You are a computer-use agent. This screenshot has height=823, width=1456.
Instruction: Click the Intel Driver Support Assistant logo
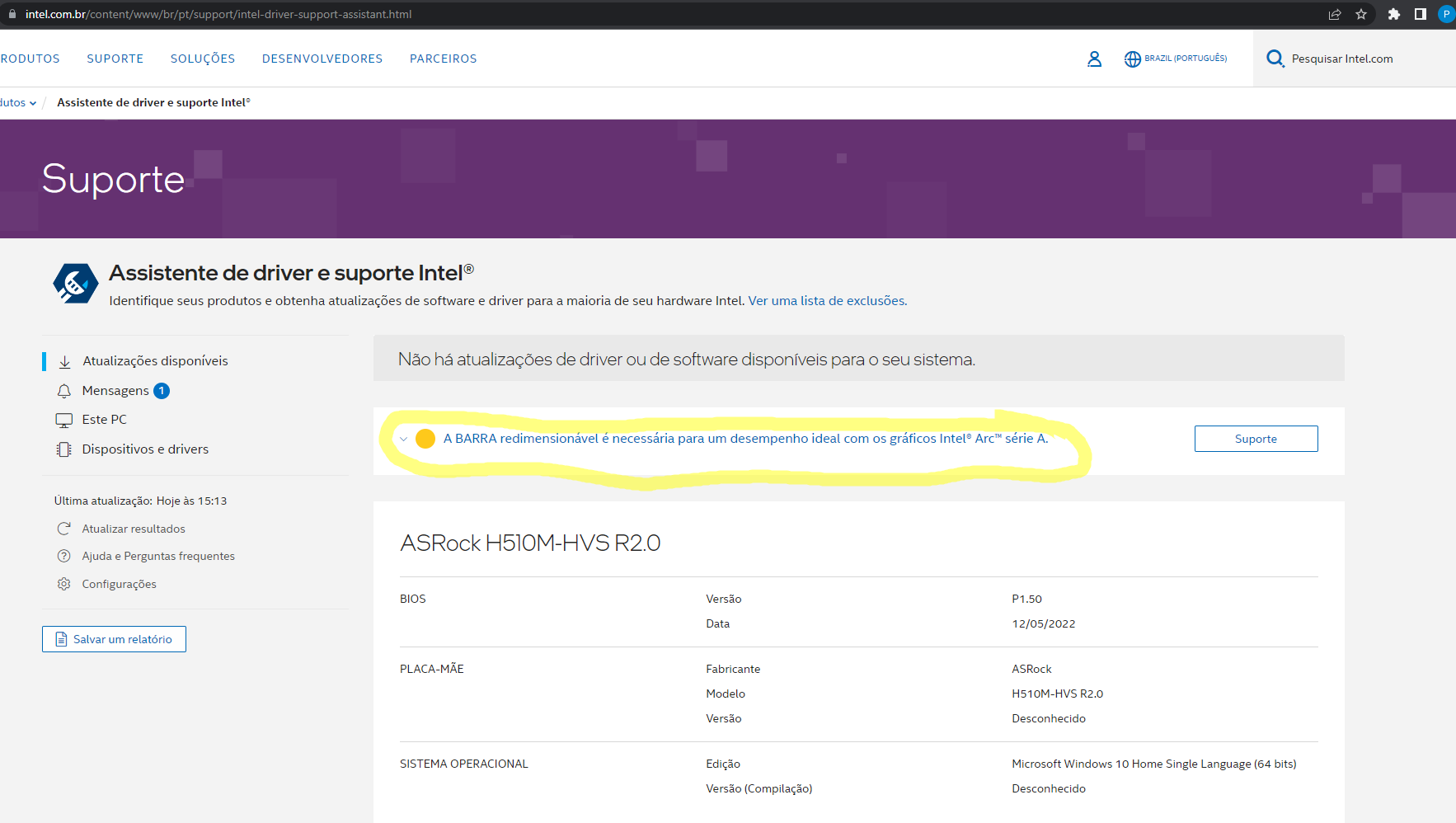click(76, 284)
